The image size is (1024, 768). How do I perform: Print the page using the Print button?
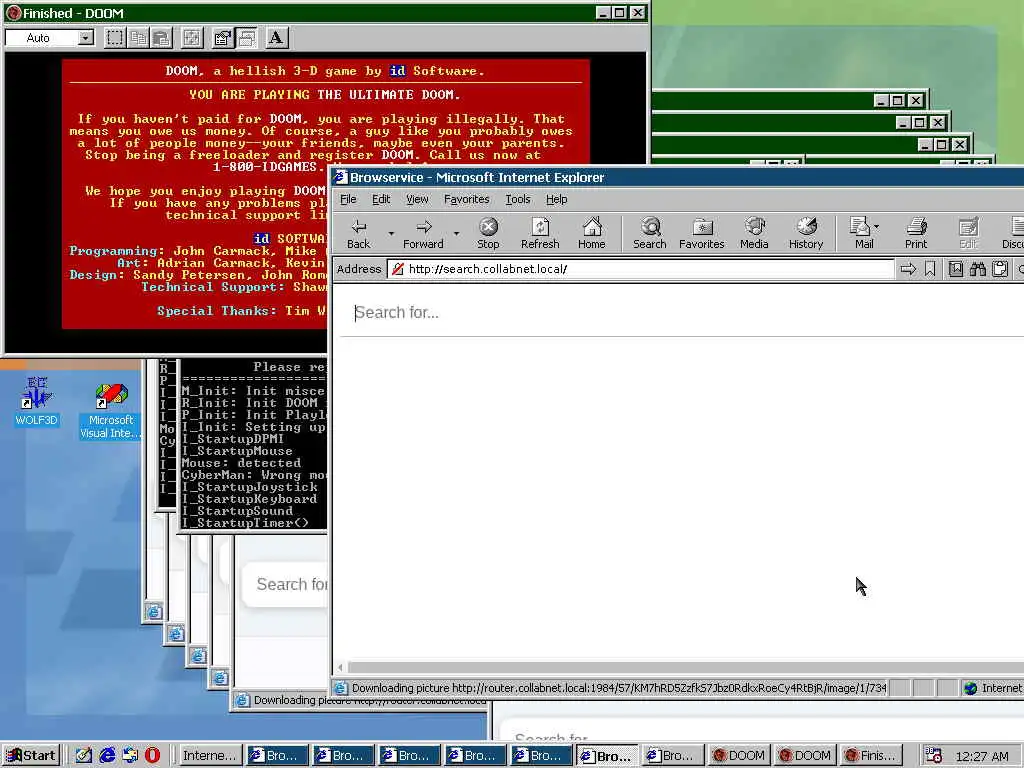point(916,234)
